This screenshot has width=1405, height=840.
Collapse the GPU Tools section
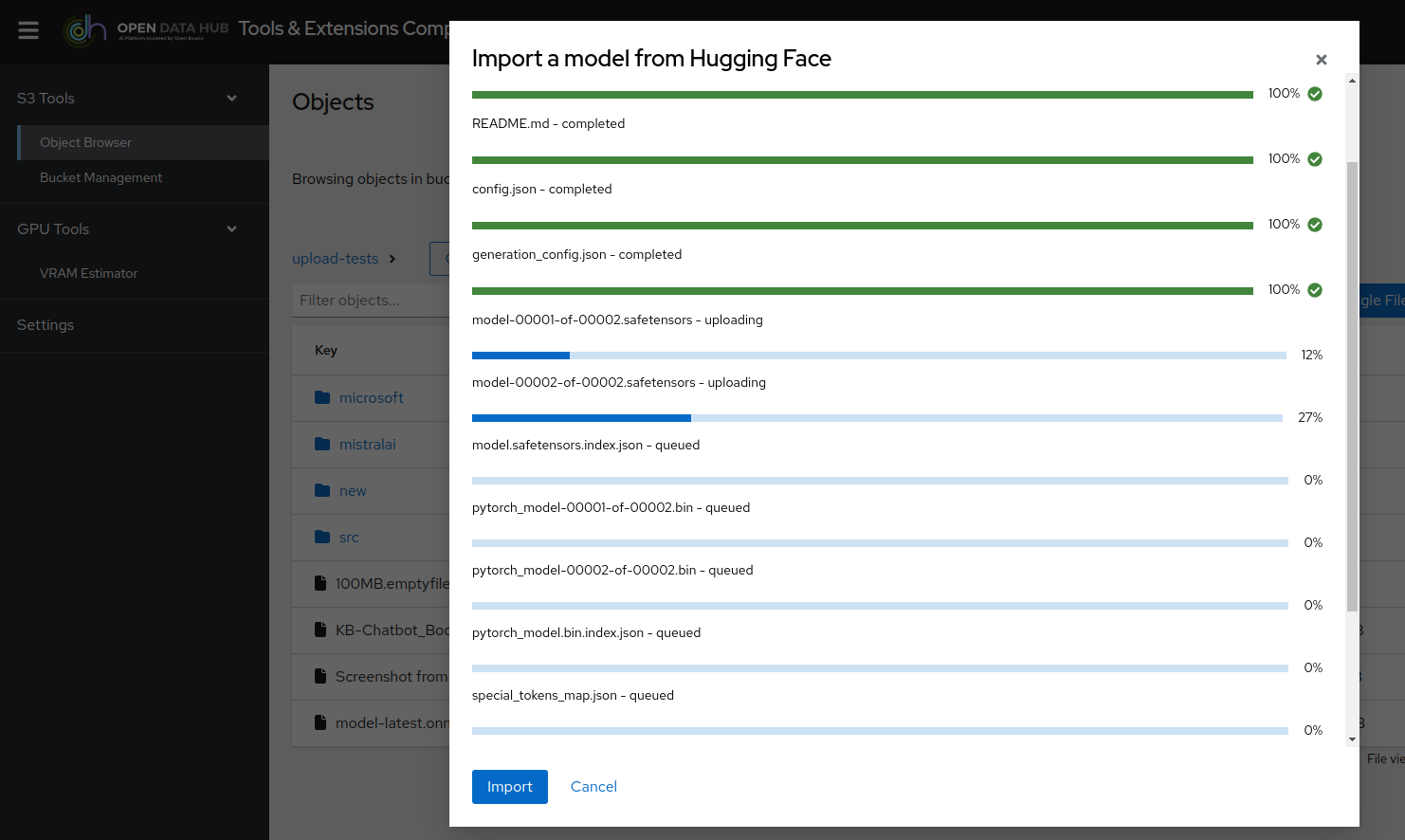coord(231,228)
